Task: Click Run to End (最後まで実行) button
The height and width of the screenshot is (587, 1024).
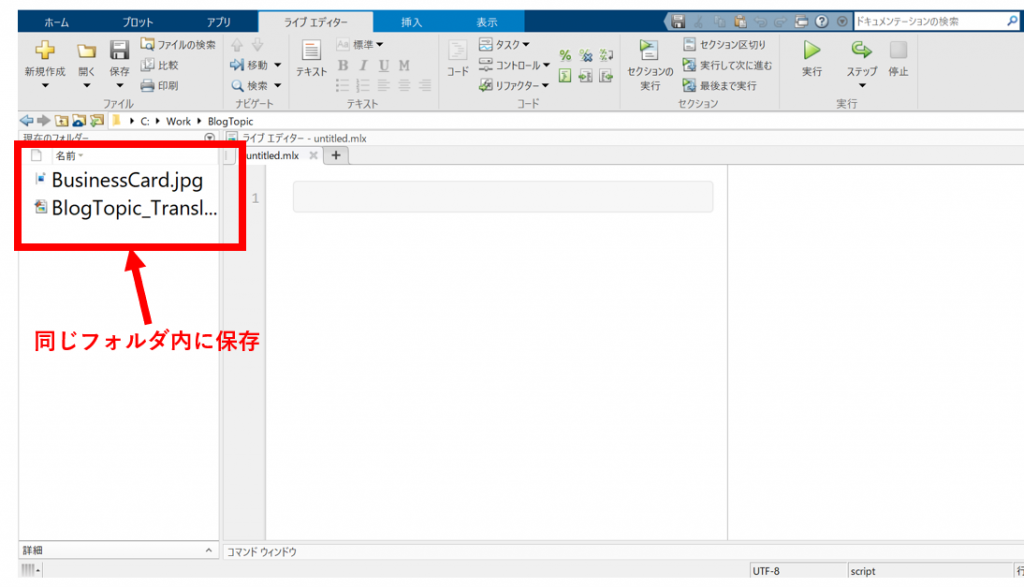Action: (x=719, y=86)
